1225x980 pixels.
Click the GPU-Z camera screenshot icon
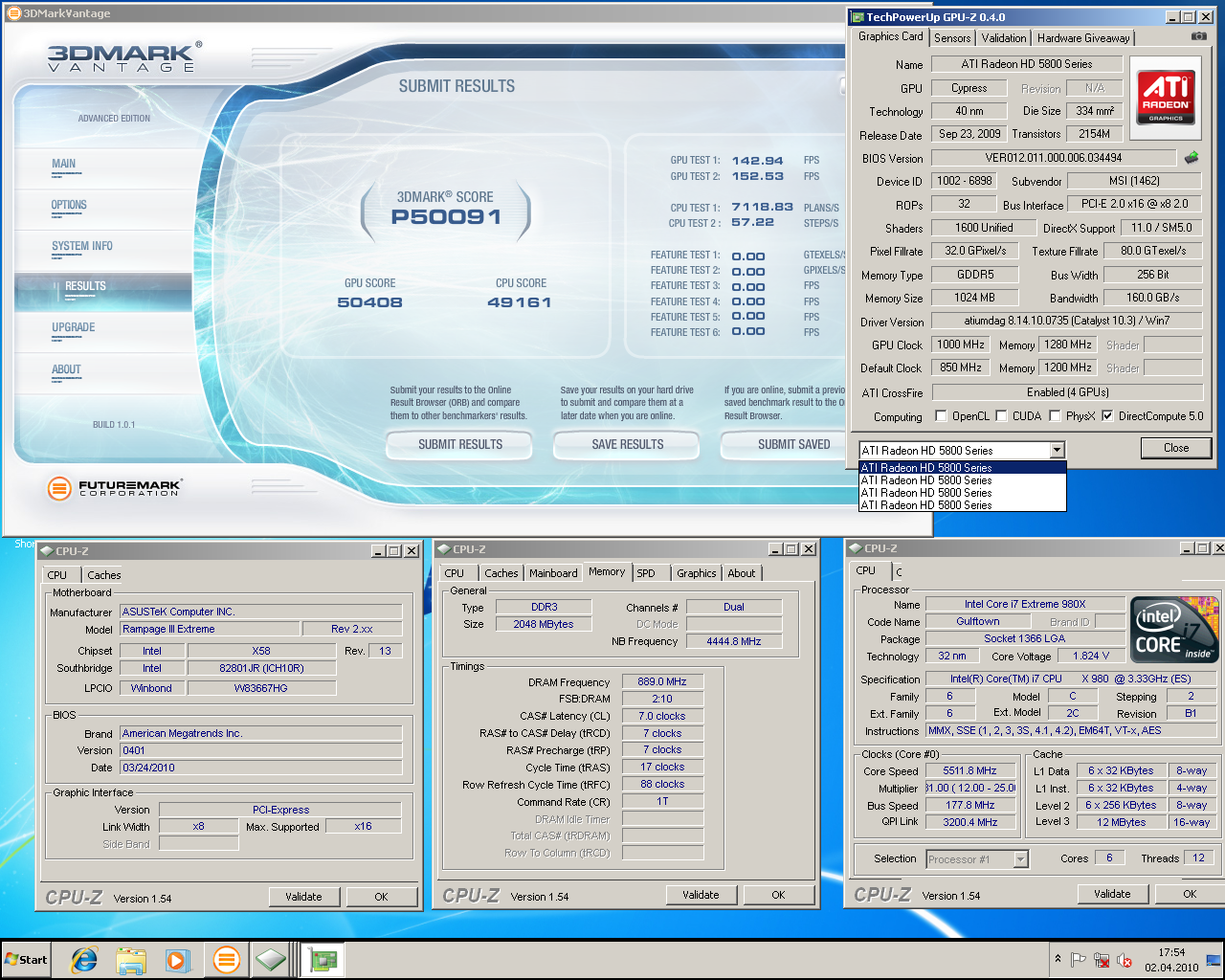pyautogui.click(x=1198, y=36)
